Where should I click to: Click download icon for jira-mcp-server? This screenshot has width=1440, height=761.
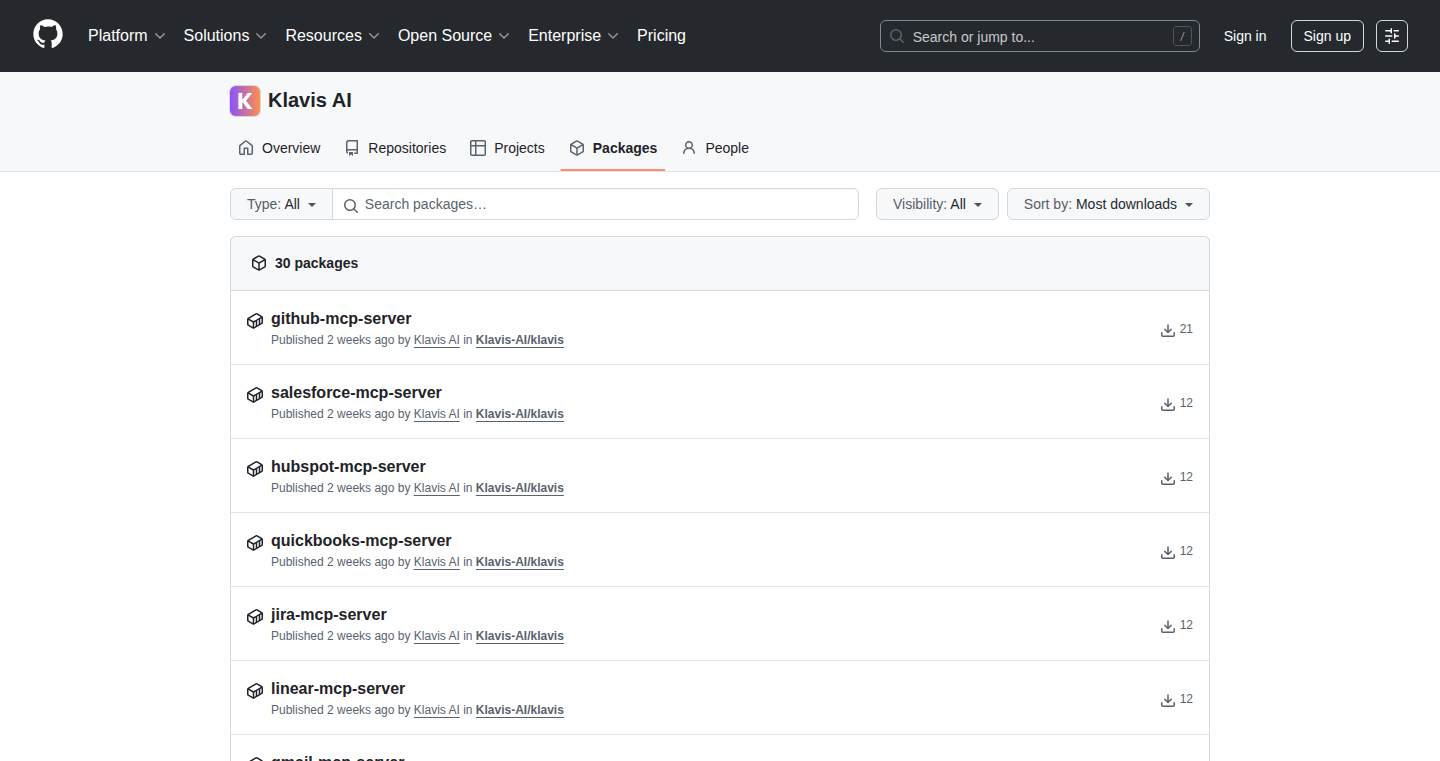pyautogui.click(x=1167, y=626)
